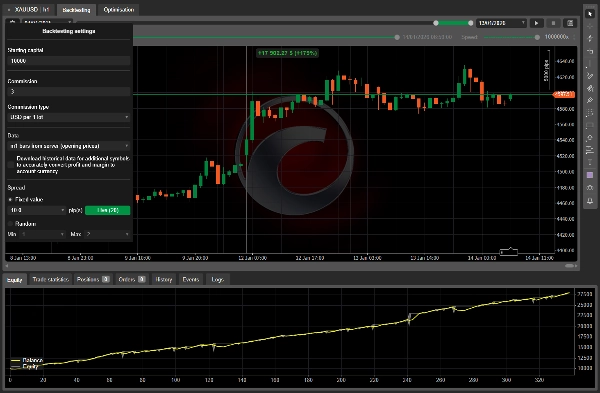Click the green button beside pip(s)
The width and height of the screenshot is (600, 393).
108,210
